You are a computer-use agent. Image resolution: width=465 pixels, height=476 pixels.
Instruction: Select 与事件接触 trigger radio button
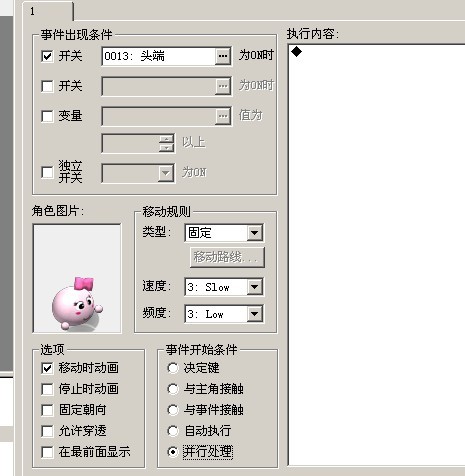tap(173, 410)
